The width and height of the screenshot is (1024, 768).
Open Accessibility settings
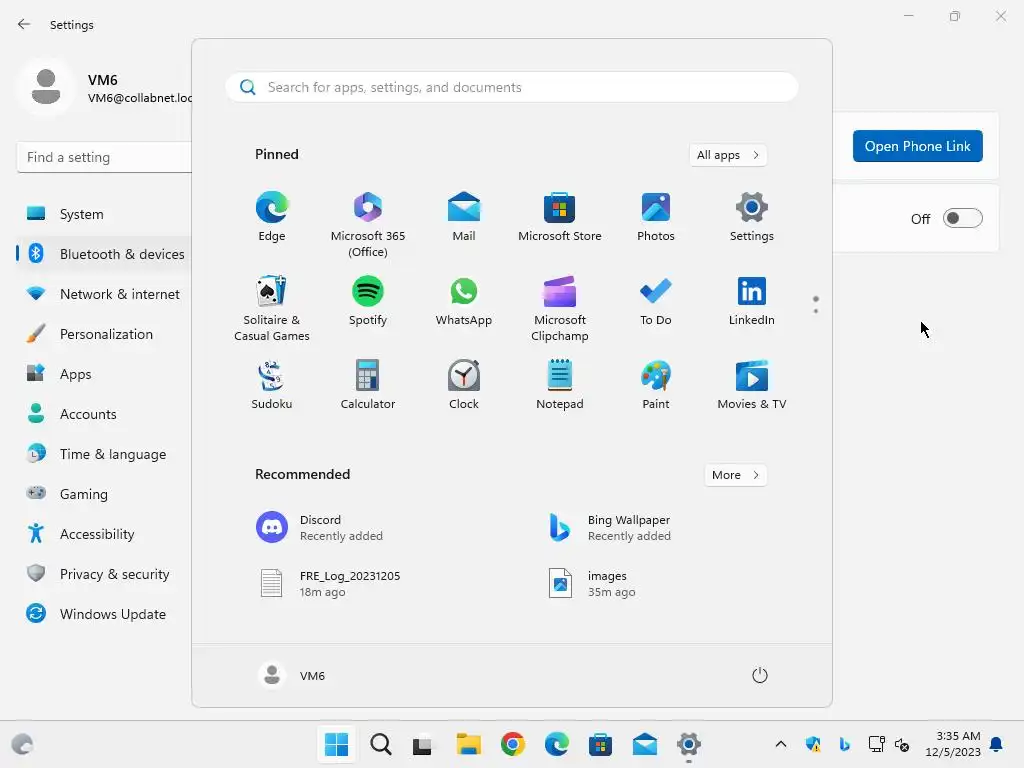(x=104, y=534)
